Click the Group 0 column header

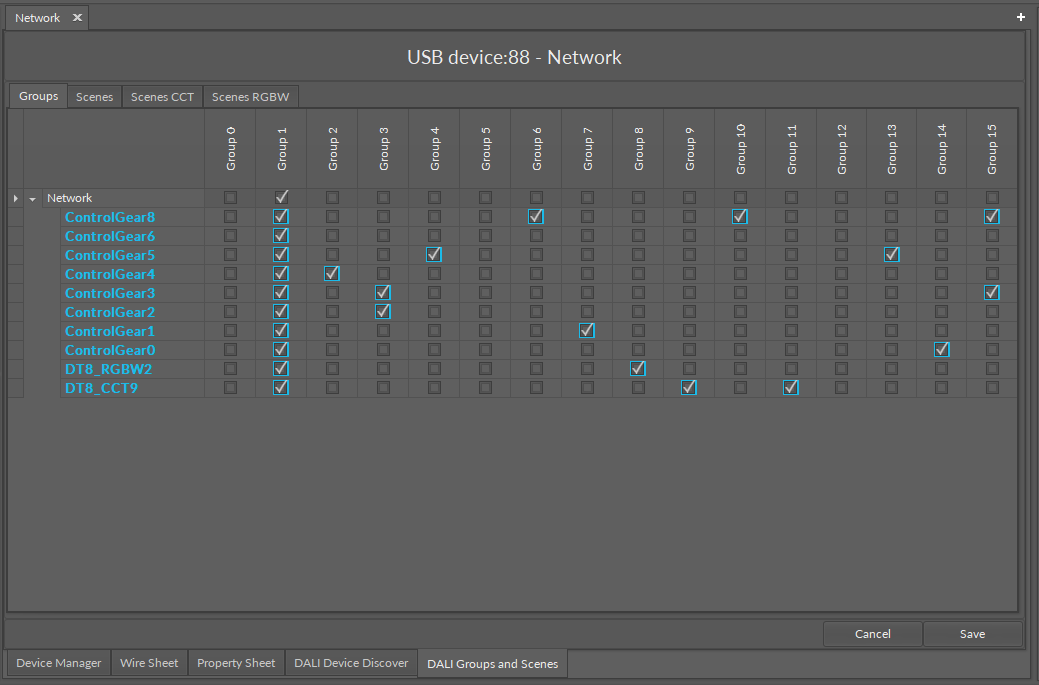[231, 149]
